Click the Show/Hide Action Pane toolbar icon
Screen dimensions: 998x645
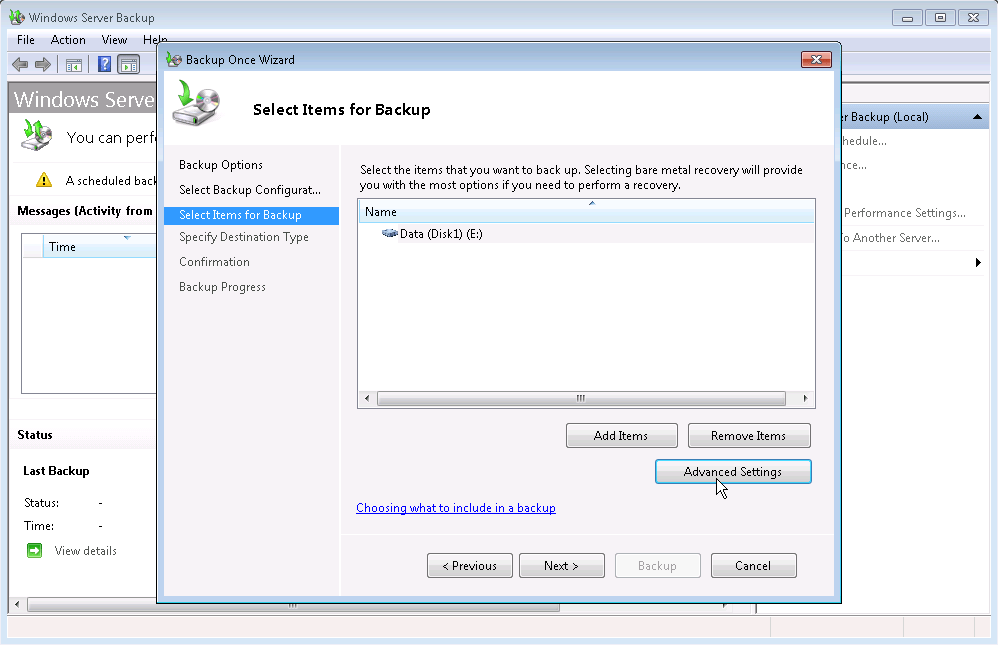tap(130, 64)
